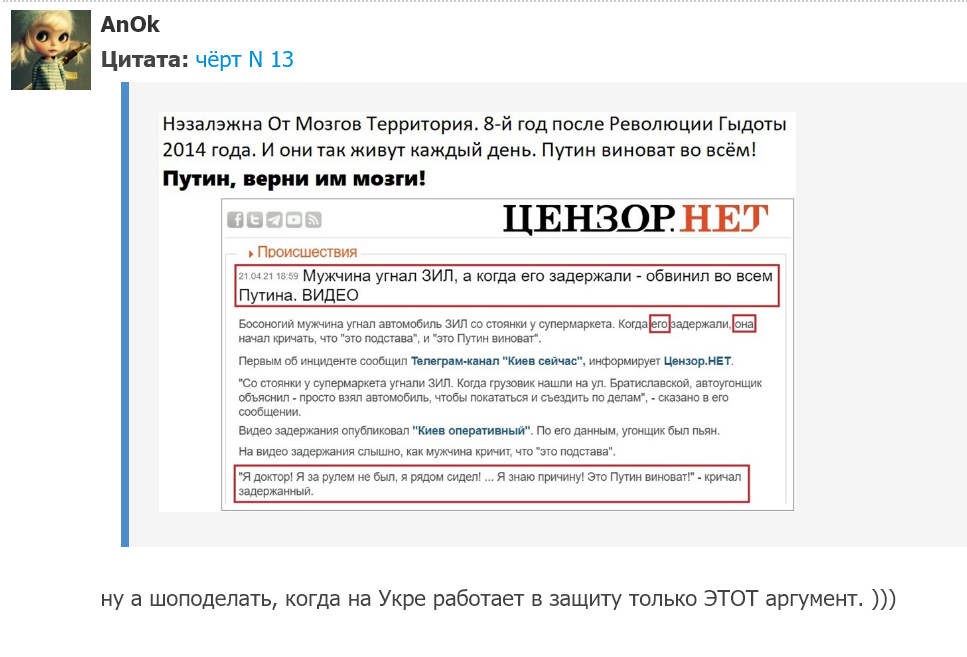Image resolution: width=967 pixels, height=657 pixels.
Task: Click the YouTube icon in header
Action: [294, 220]
